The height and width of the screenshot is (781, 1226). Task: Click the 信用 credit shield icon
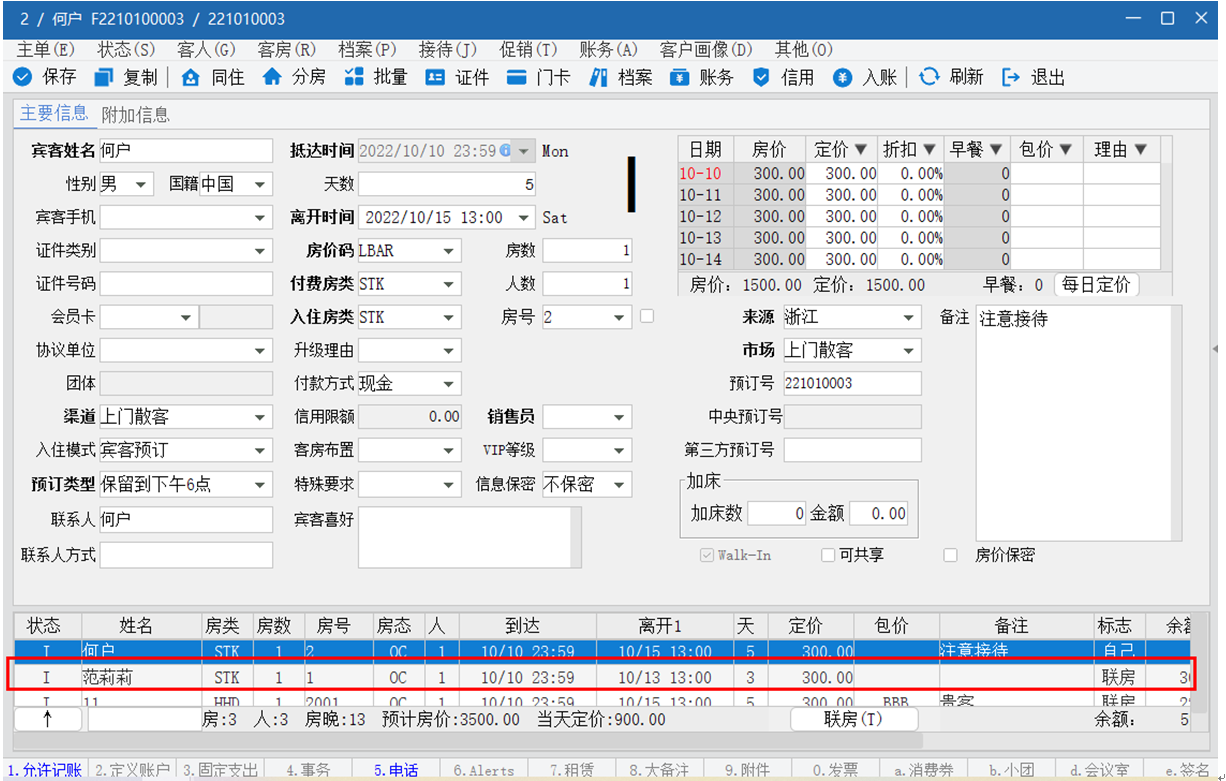(761, 77)
